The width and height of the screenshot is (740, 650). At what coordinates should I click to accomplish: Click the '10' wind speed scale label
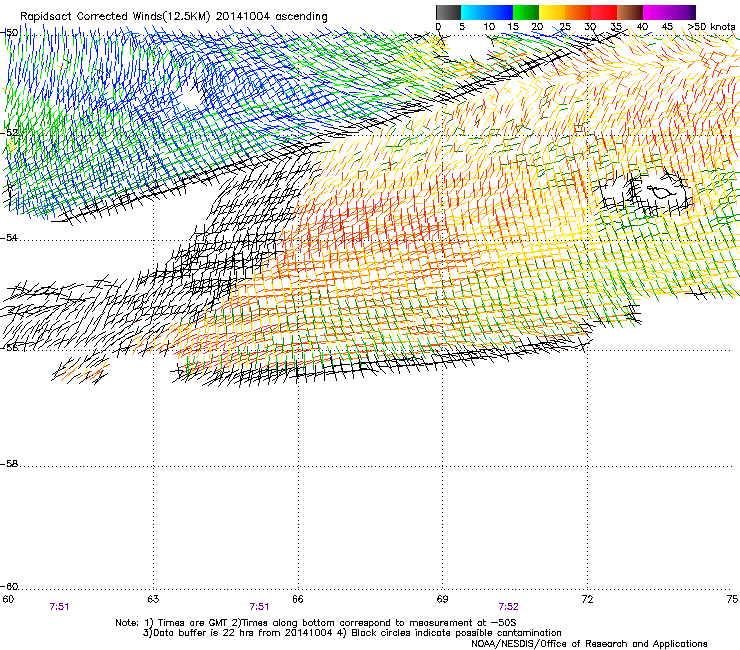pyautogui.click(x=489, y=26)
